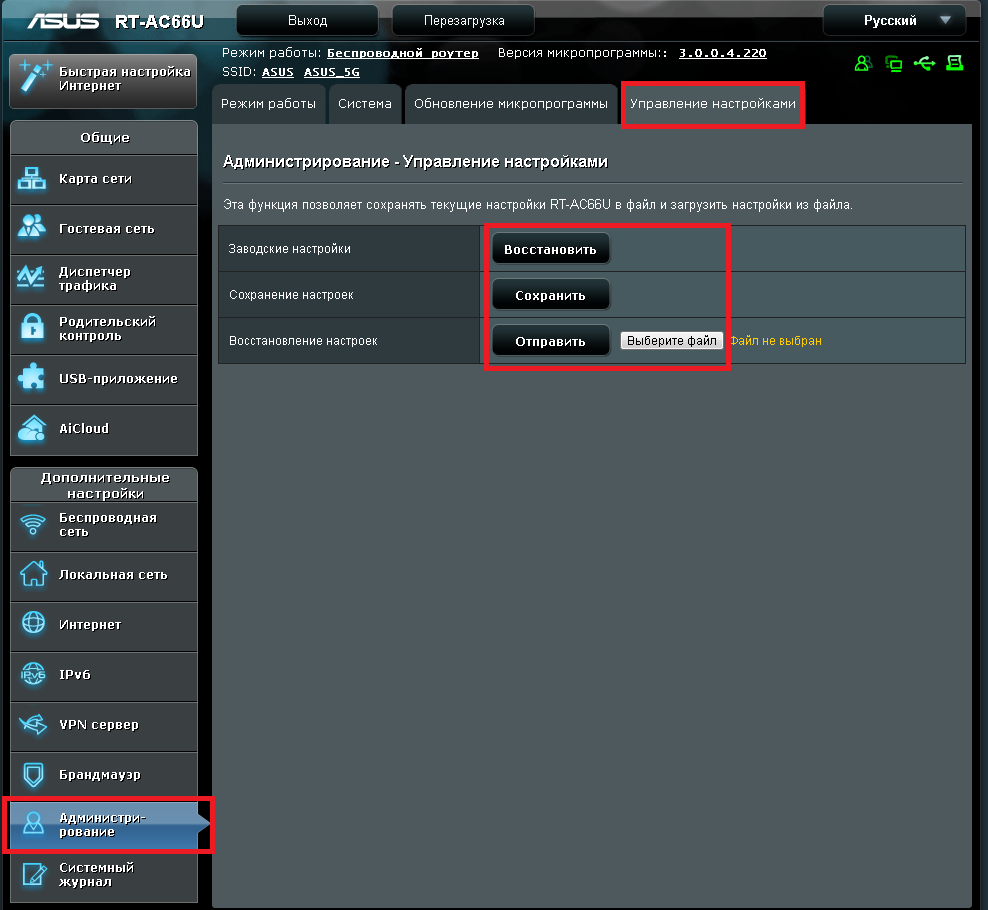988x910 pixels.
Task: Click the Выход logout button
Action: click(x=307, y=20)
